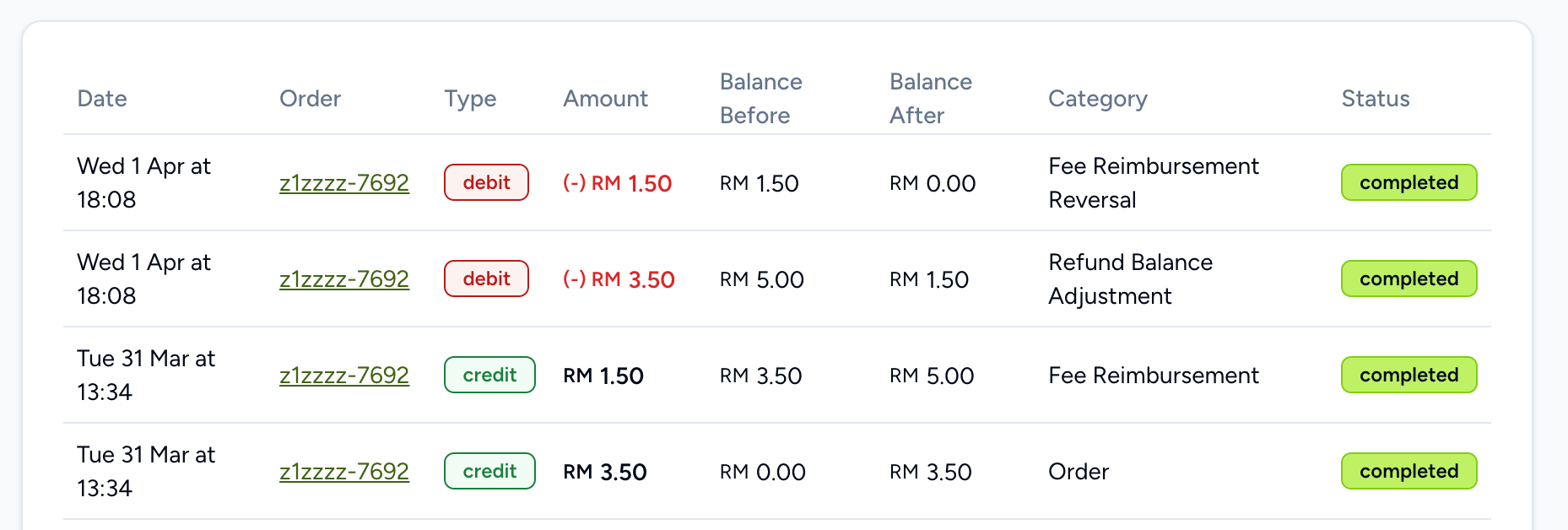
Task: Click the Category column header
Action: coord(1097,99)
